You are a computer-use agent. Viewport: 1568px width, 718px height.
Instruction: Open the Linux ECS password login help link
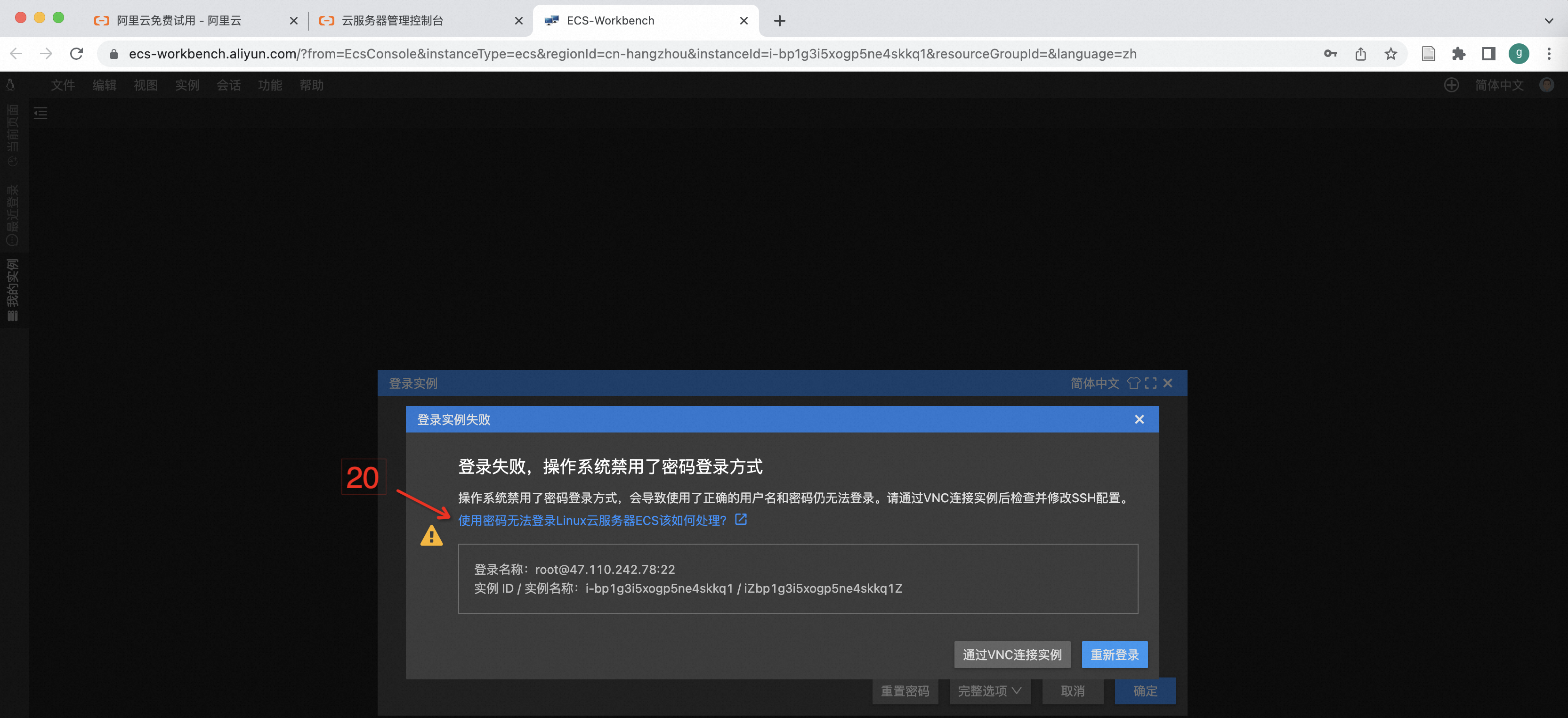(592, 521)
